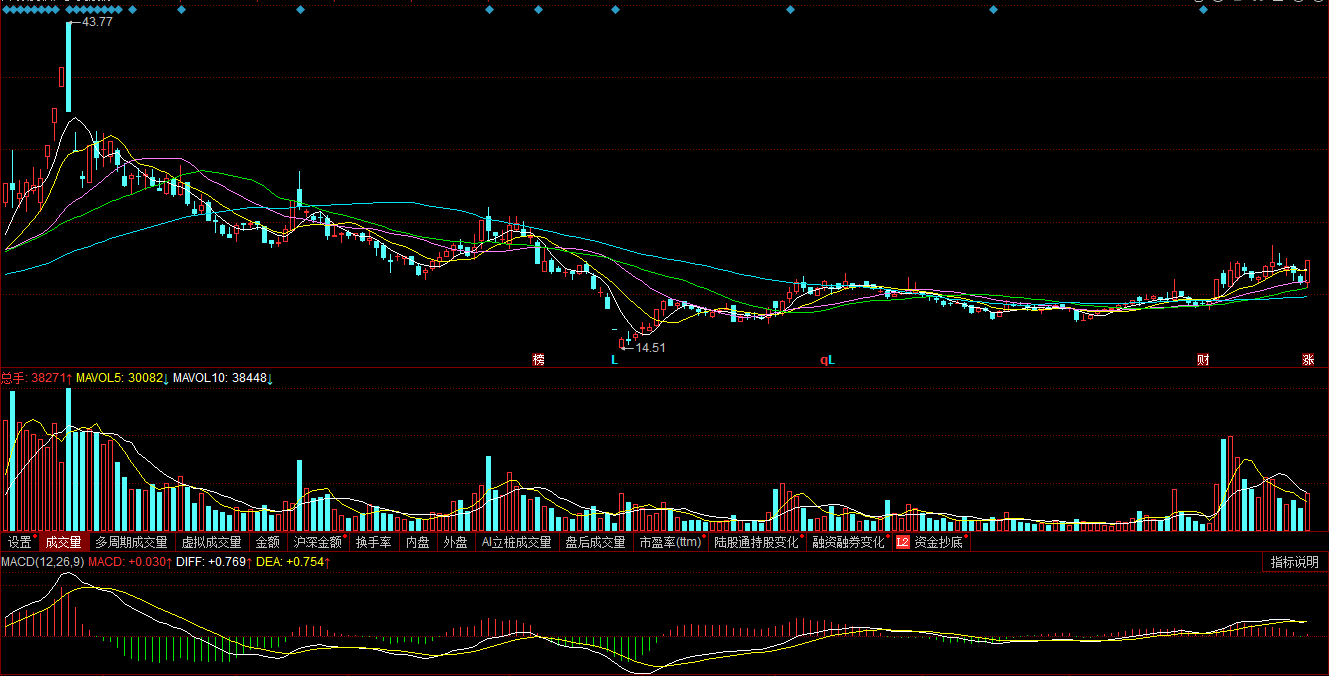Click the rightmost blue diamond news marker
Image resolution: width=1329 pixels, height=676 pixels.
click(1203, 9)
